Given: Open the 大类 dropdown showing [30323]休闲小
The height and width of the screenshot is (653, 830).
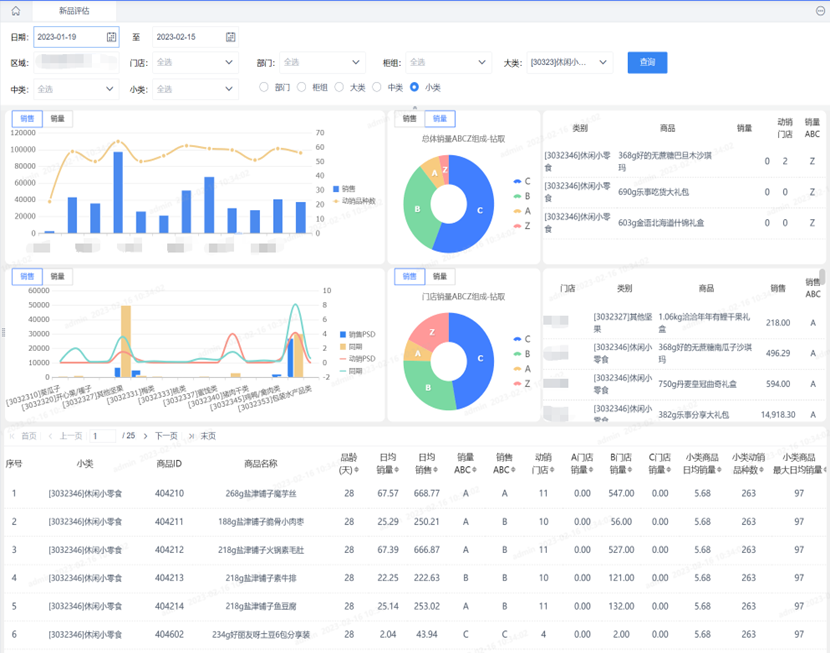Looking at the screenshot, I should (x=569, y=62).
